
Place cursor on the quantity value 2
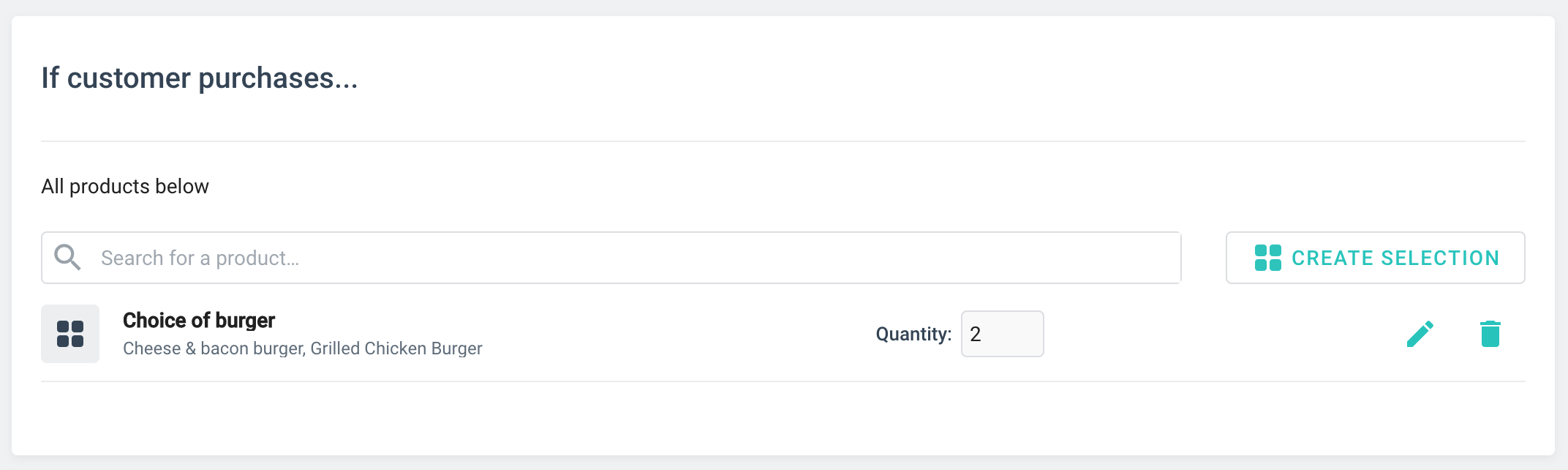click(x=976, y=334)
